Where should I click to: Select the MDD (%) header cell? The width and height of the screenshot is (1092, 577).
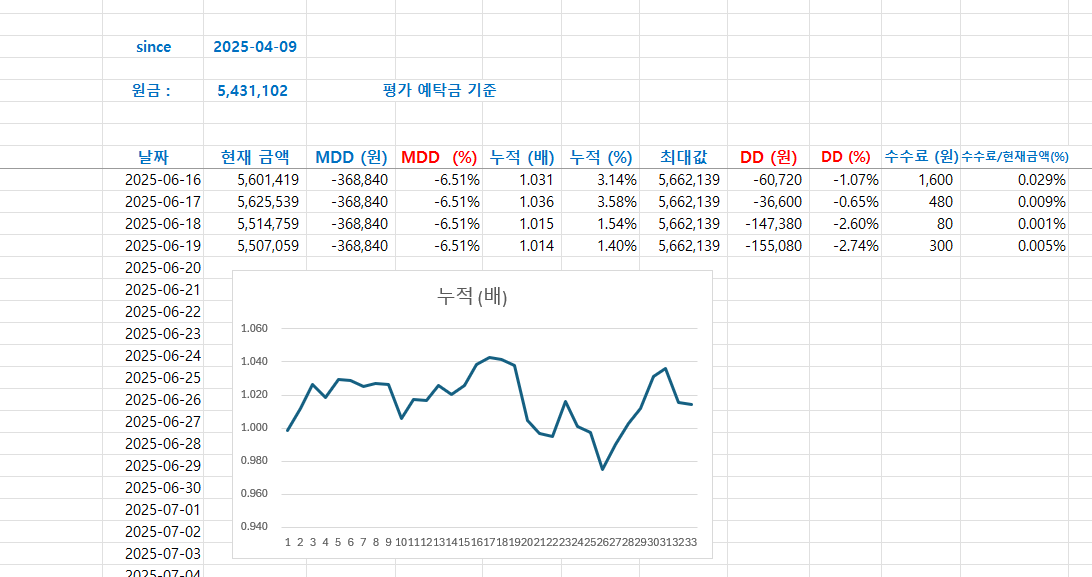click(439, 157)
